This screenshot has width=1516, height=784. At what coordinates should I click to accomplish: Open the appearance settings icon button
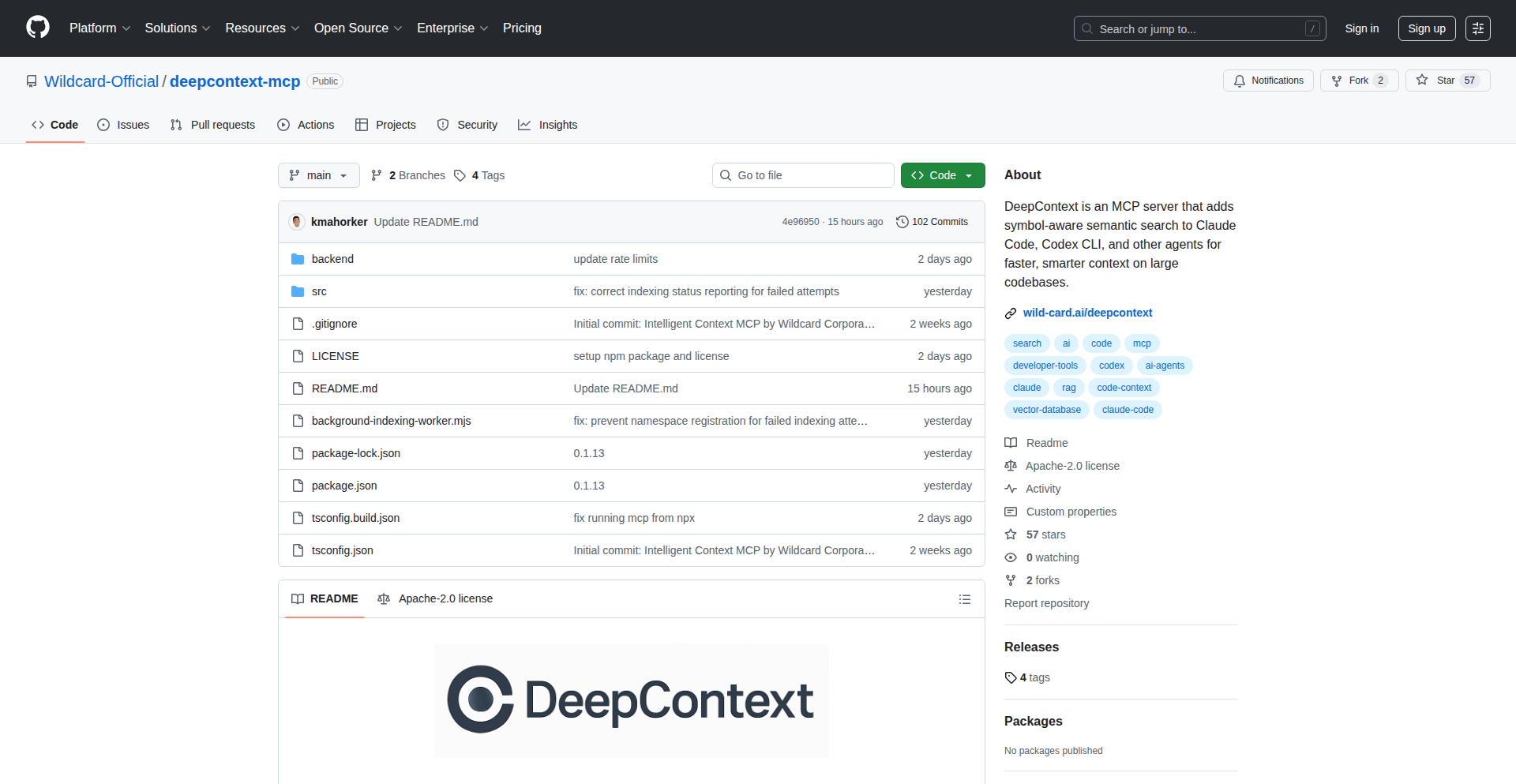[x=1477, y=28]
